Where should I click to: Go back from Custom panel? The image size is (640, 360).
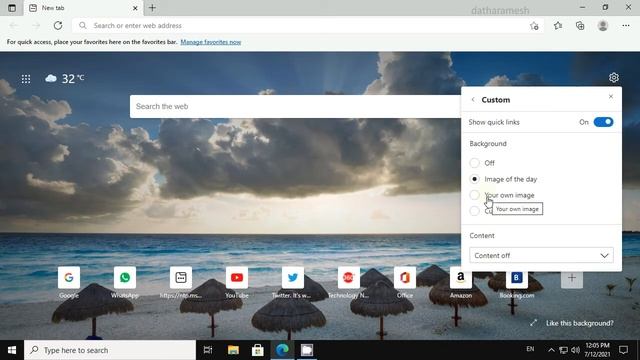click(x=473, y=100)
